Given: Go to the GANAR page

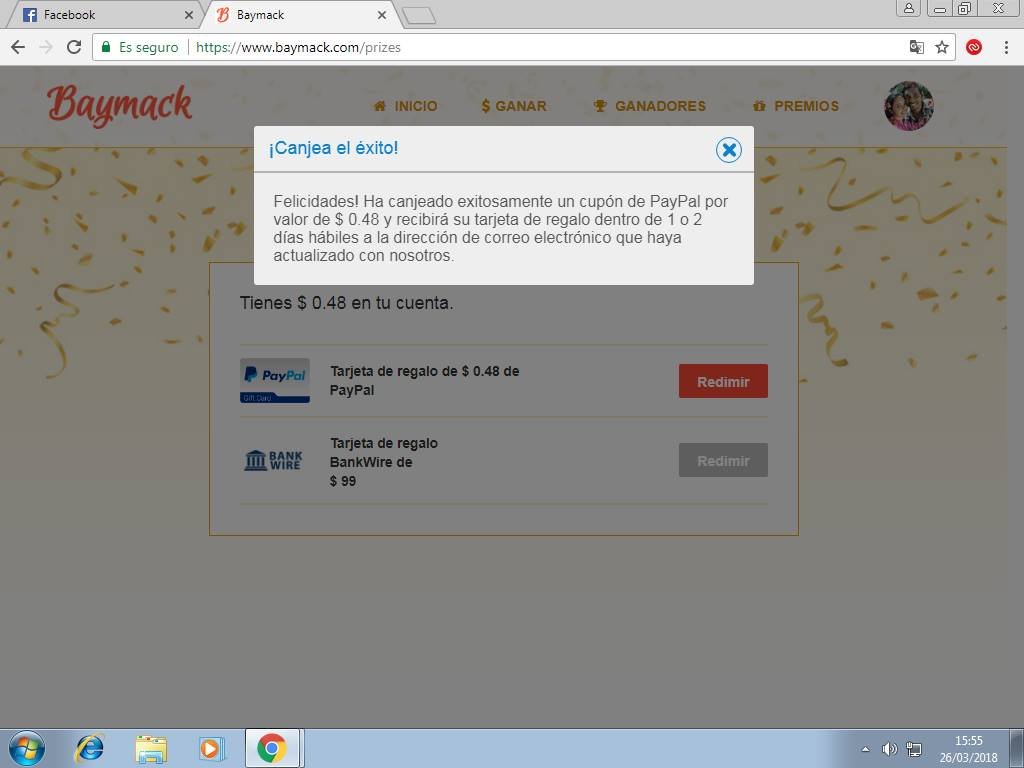Looking at the screenshot, I should point(514,106).
